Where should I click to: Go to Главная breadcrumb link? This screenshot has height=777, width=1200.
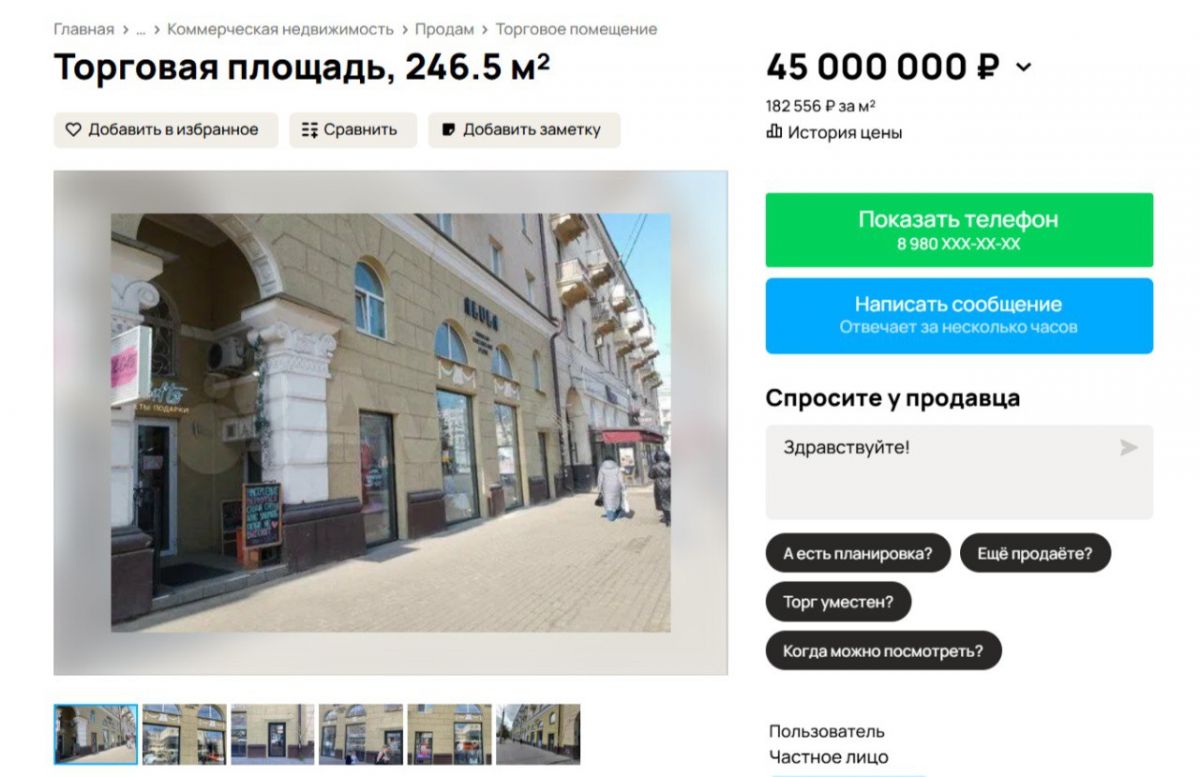[x=84, y=30]
